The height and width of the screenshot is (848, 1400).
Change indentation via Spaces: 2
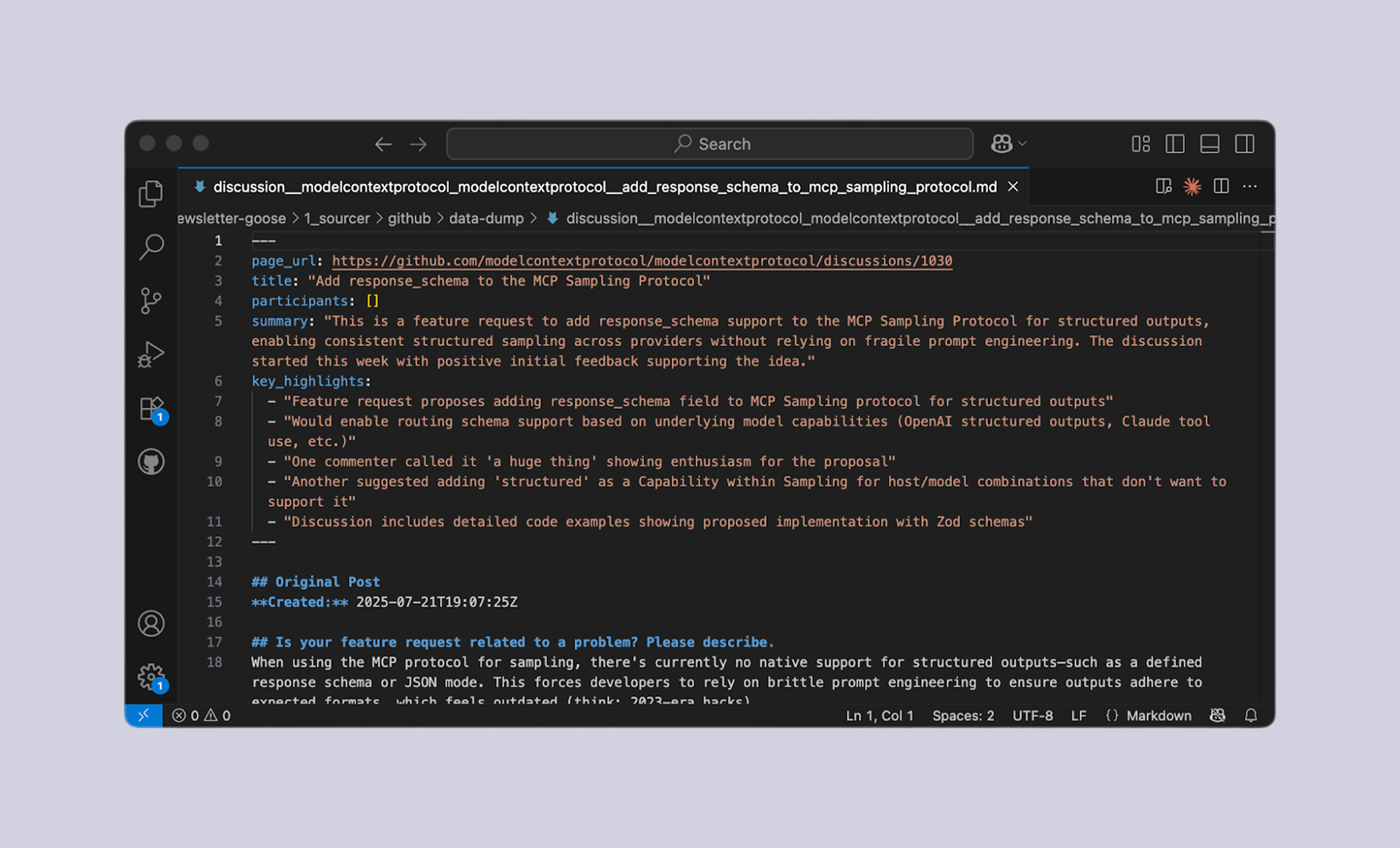(963, 716)
